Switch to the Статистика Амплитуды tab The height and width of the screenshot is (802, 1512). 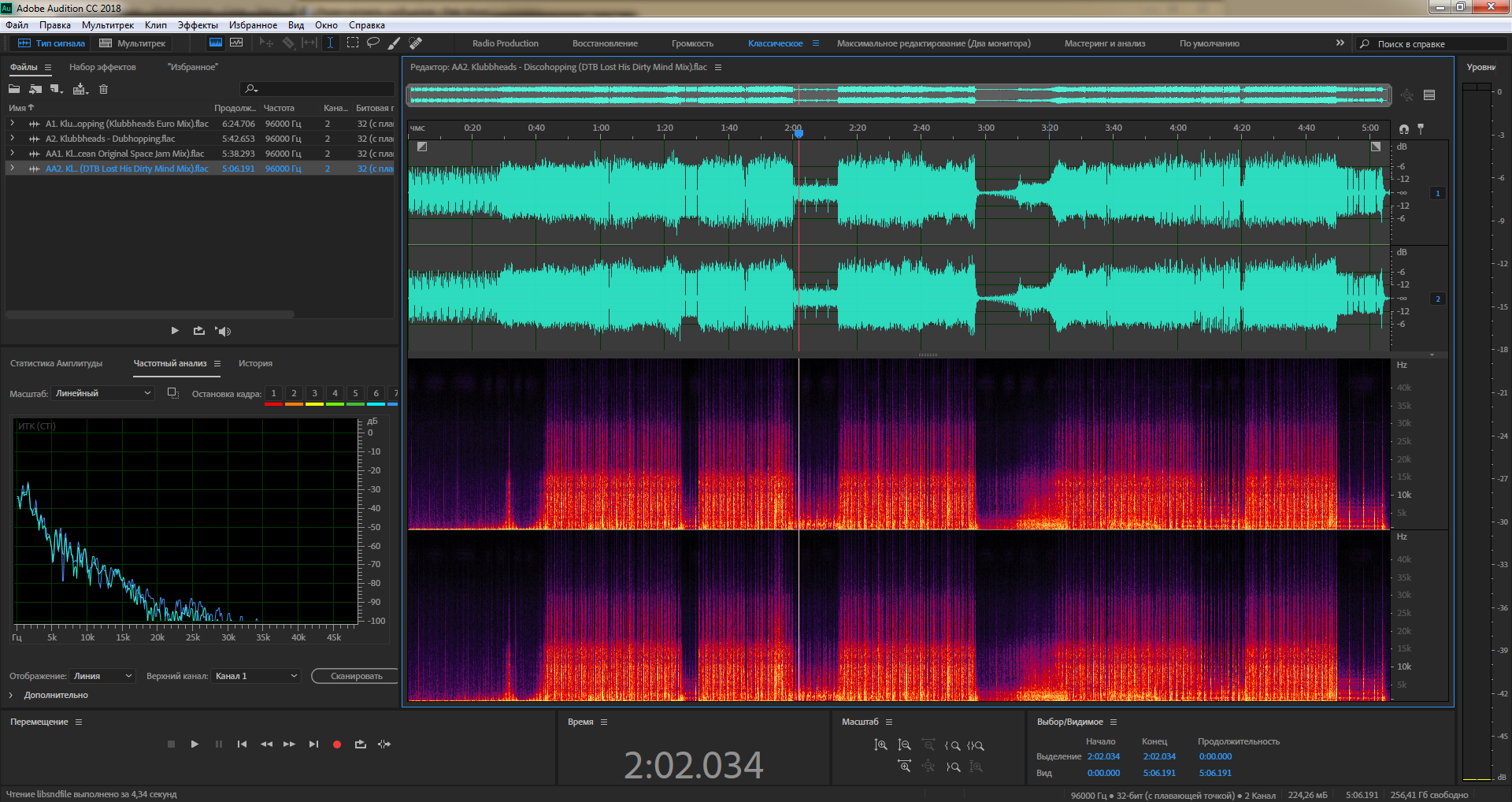(x=57, y=363)
